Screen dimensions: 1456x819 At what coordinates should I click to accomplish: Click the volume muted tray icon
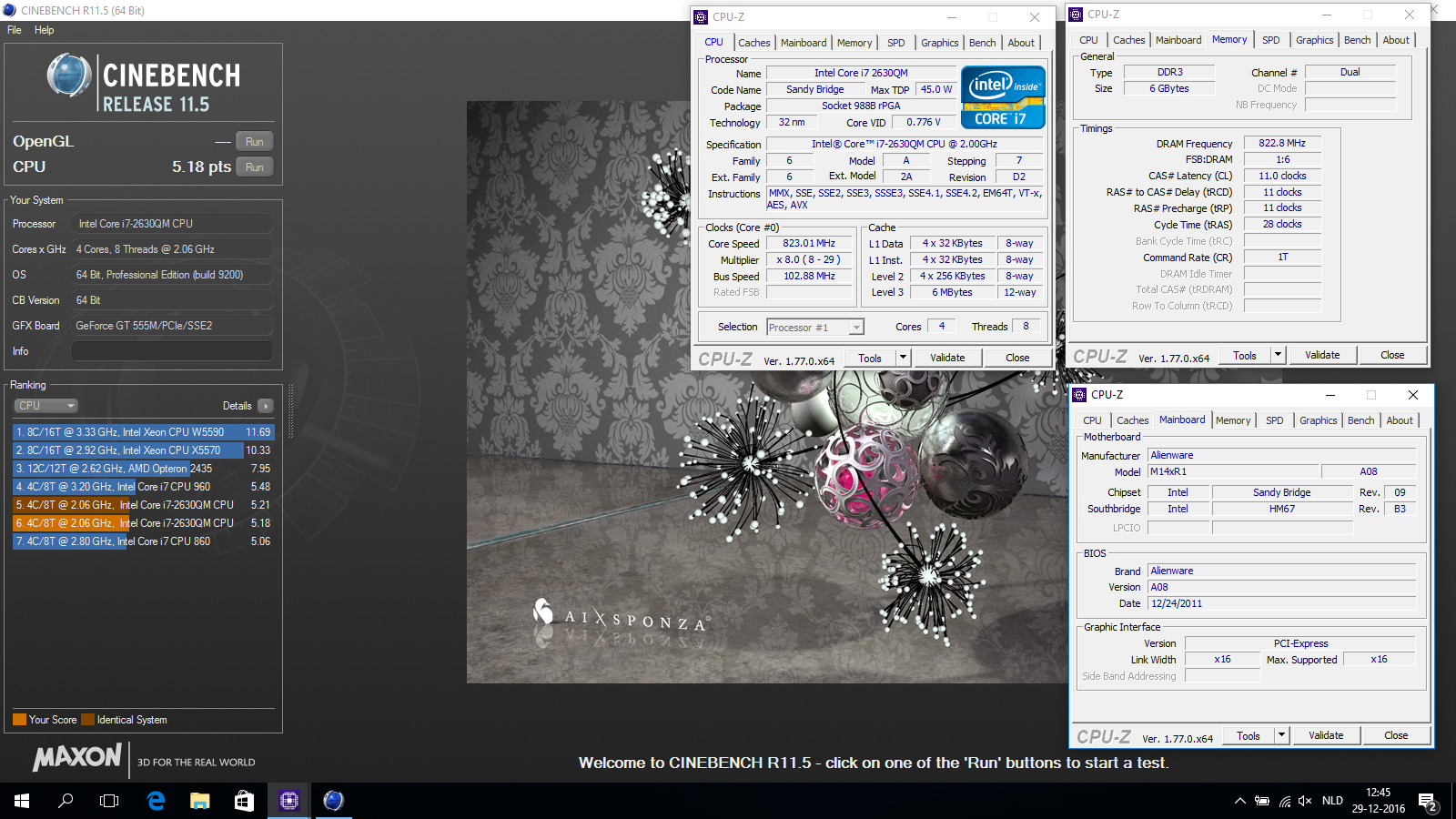(x=1305, y=801)
